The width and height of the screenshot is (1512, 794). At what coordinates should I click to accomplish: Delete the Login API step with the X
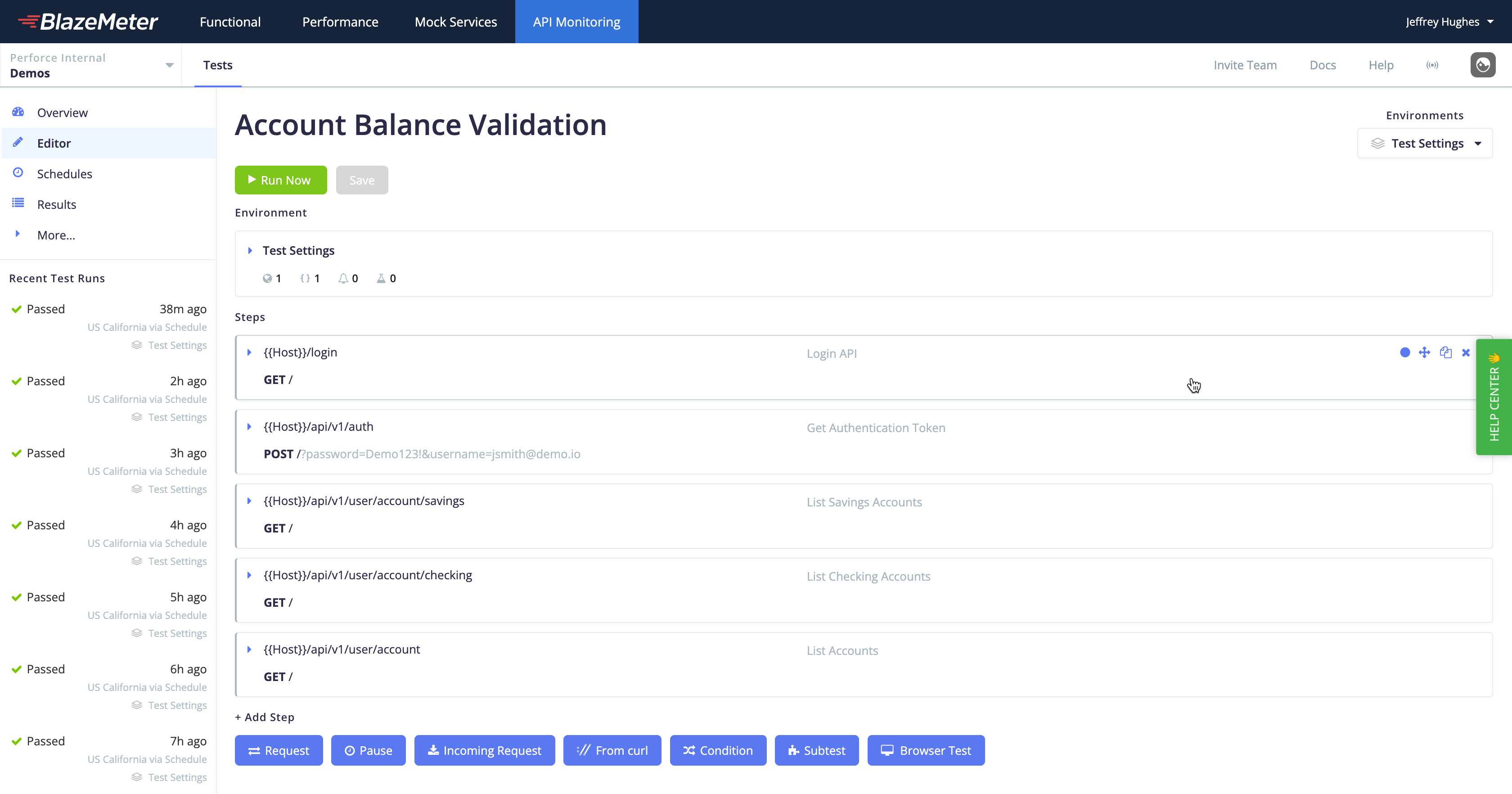1466,352
